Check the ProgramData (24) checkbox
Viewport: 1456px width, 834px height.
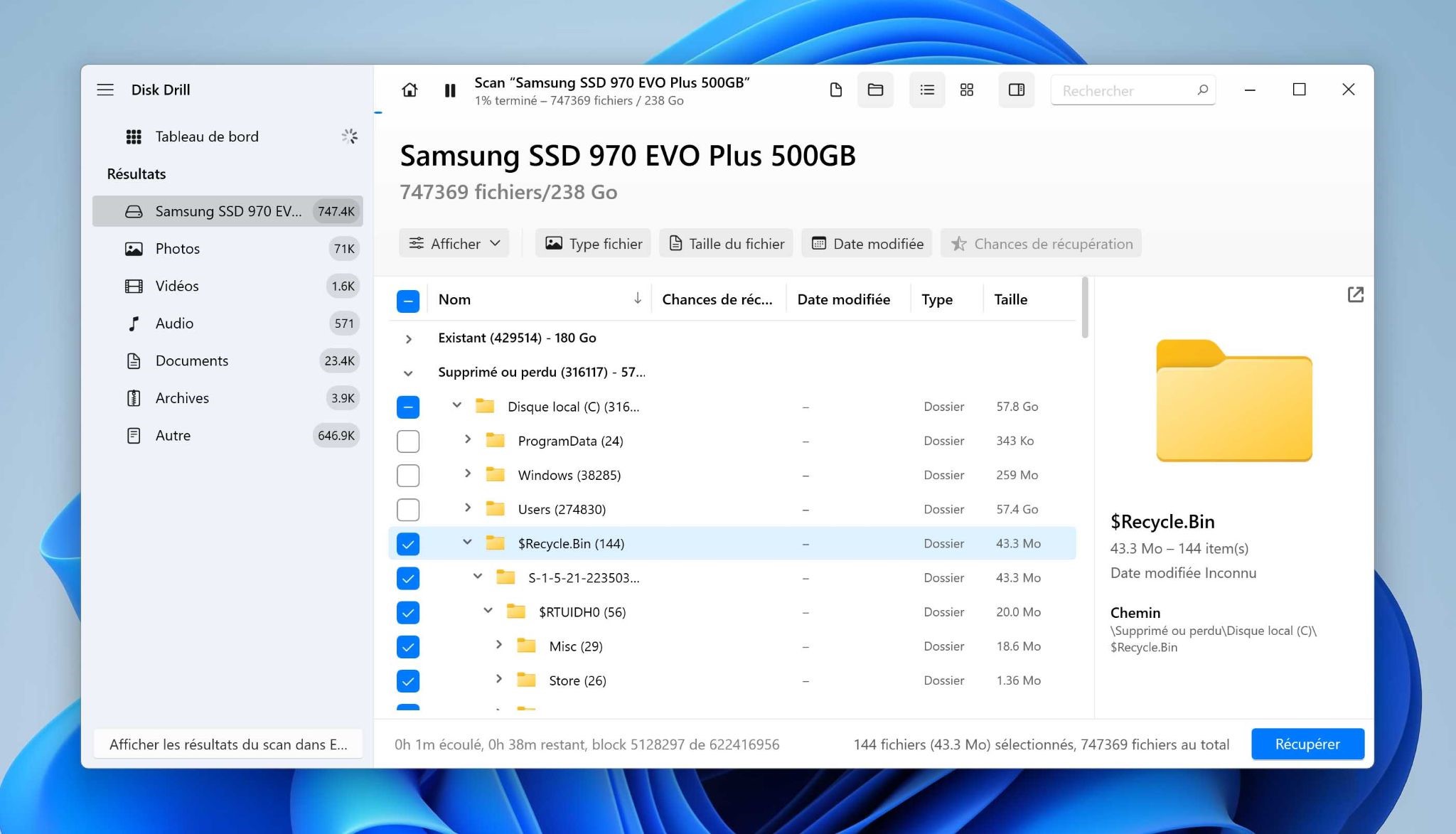tap(408, 441)
